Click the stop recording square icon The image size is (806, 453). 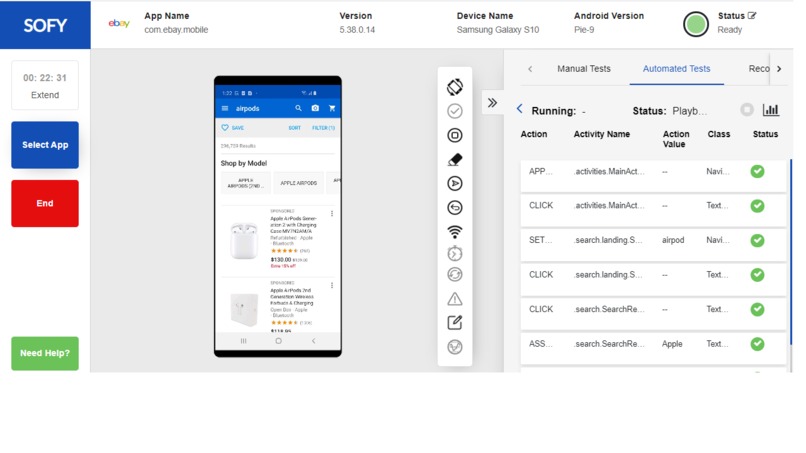454,135
